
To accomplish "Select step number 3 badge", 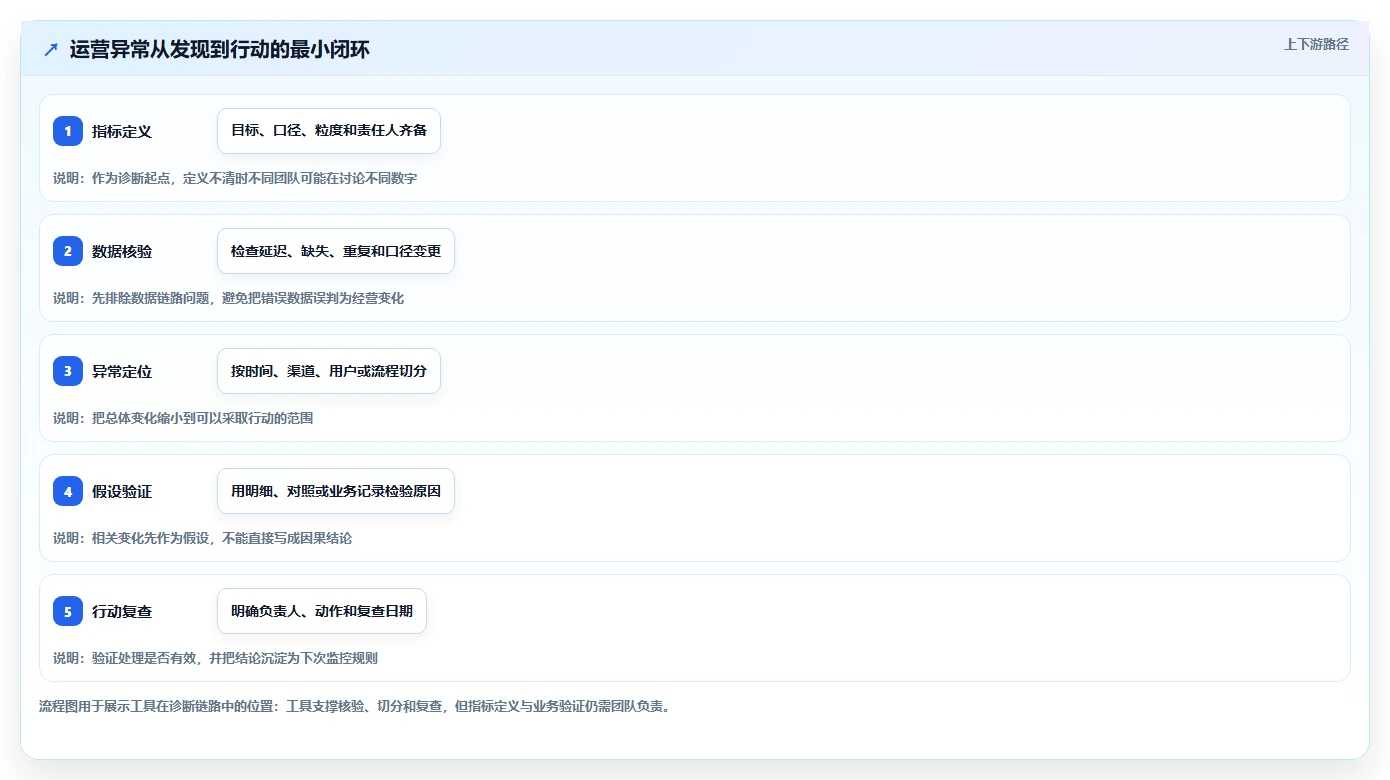I will tap(68, 371).
